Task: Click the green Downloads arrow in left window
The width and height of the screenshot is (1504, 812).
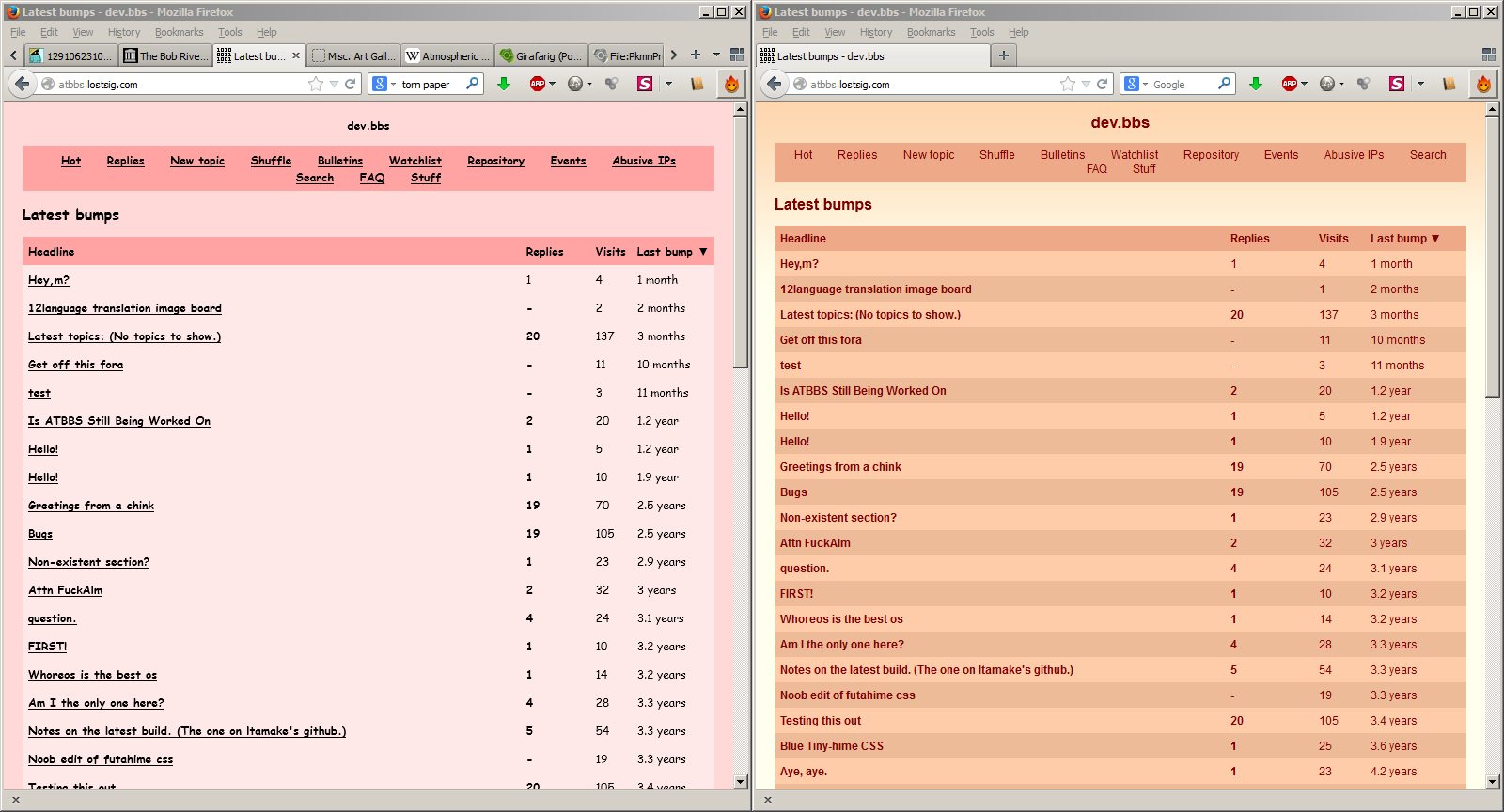Action: (x=504, y=84)
